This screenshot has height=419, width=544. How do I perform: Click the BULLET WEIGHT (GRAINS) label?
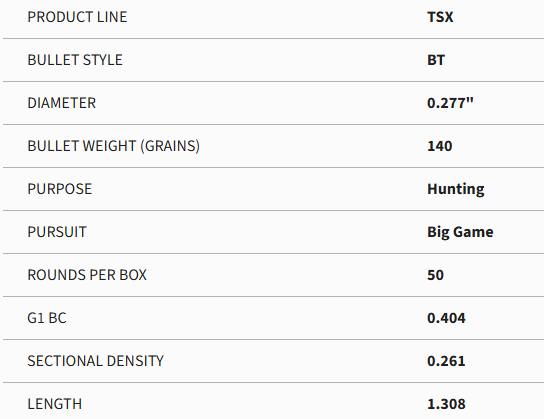[x=113, y=146]
